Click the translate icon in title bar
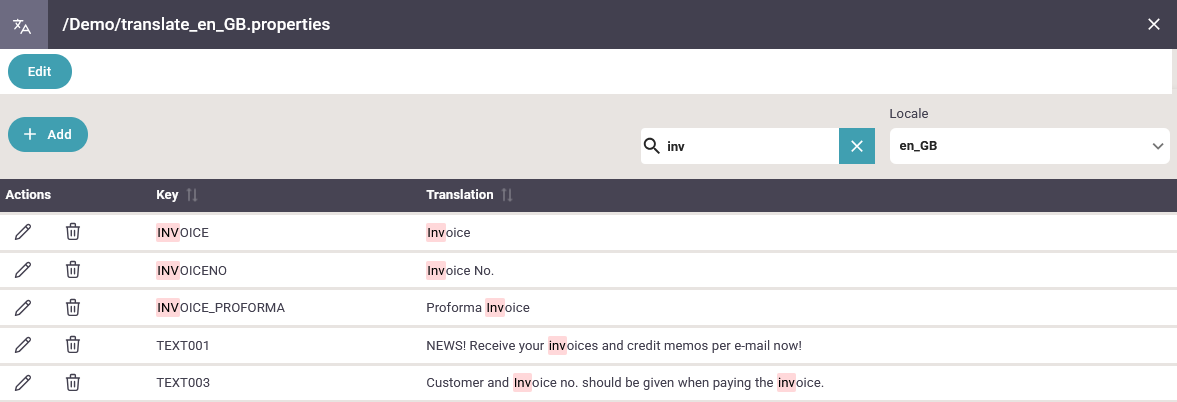Screen dimensions: 1177x402 point(23,25)
